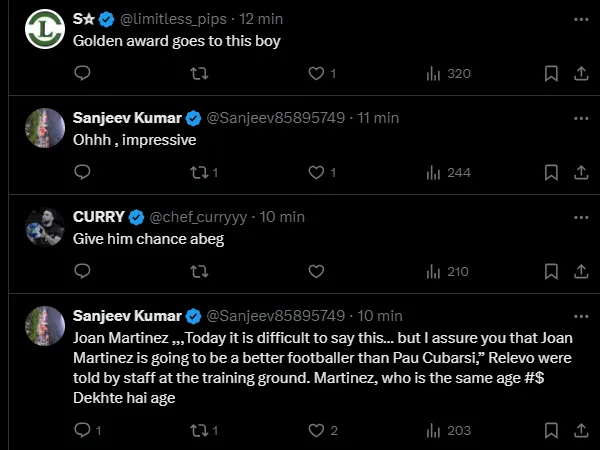The width and height of the screenshot is (600, 450).
Task: Open more options on "Ohhh, impressive" tweet
Action: [581, 118]
